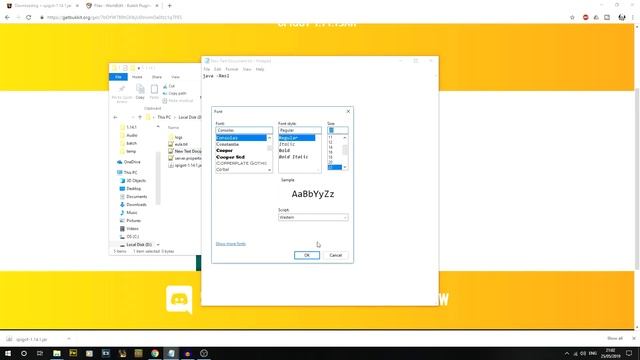Screen dimensions: 640x360
Task: Click size list scroll-down arrow
Action: pos(345,167)
